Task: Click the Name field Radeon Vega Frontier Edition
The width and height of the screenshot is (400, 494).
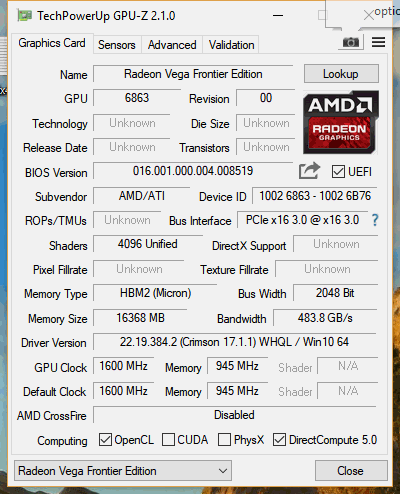Action: [x=193, y=74]
